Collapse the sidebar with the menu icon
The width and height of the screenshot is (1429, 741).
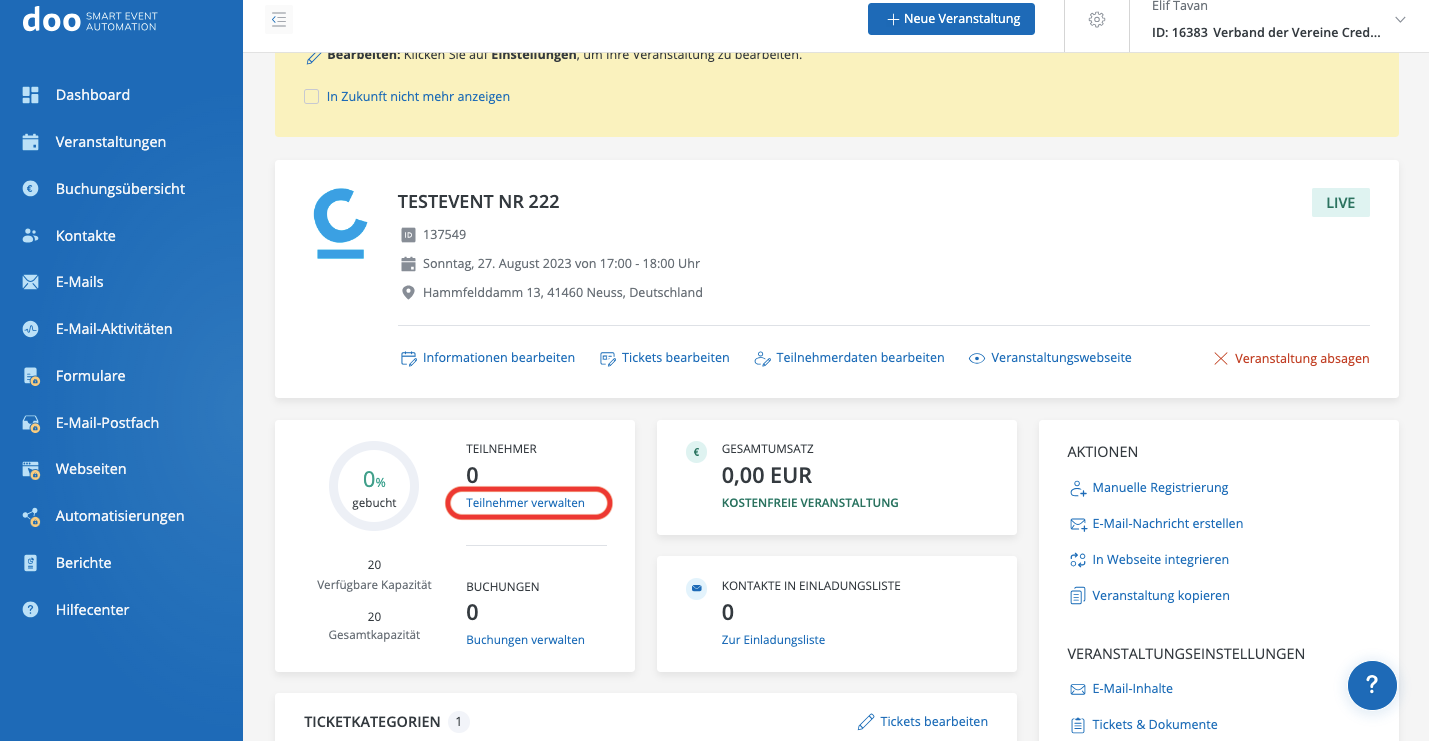[279, 19]
